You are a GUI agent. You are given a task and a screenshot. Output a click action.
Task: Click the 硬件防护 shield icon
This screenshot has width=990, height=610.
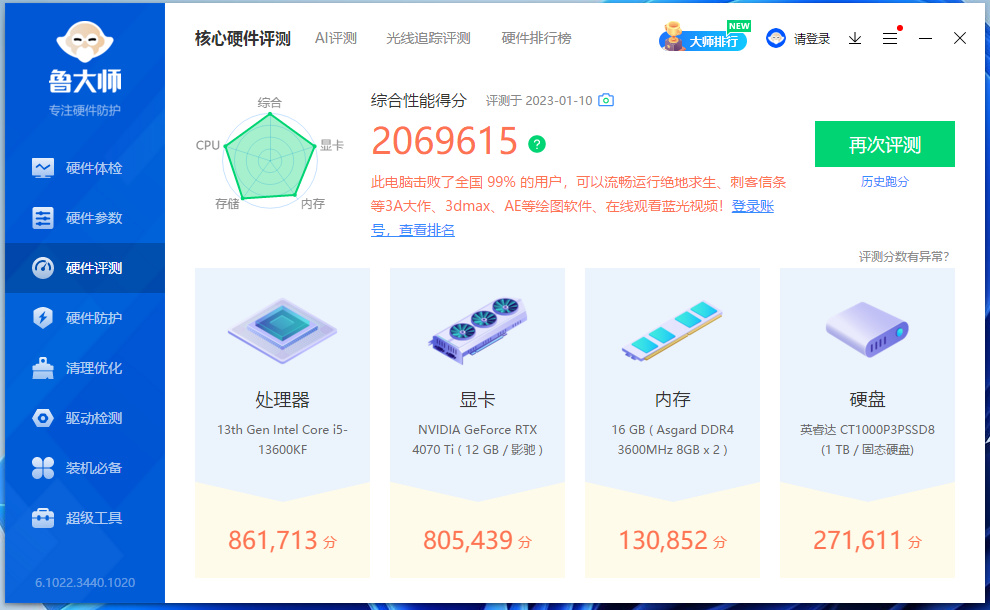(43, 318)
